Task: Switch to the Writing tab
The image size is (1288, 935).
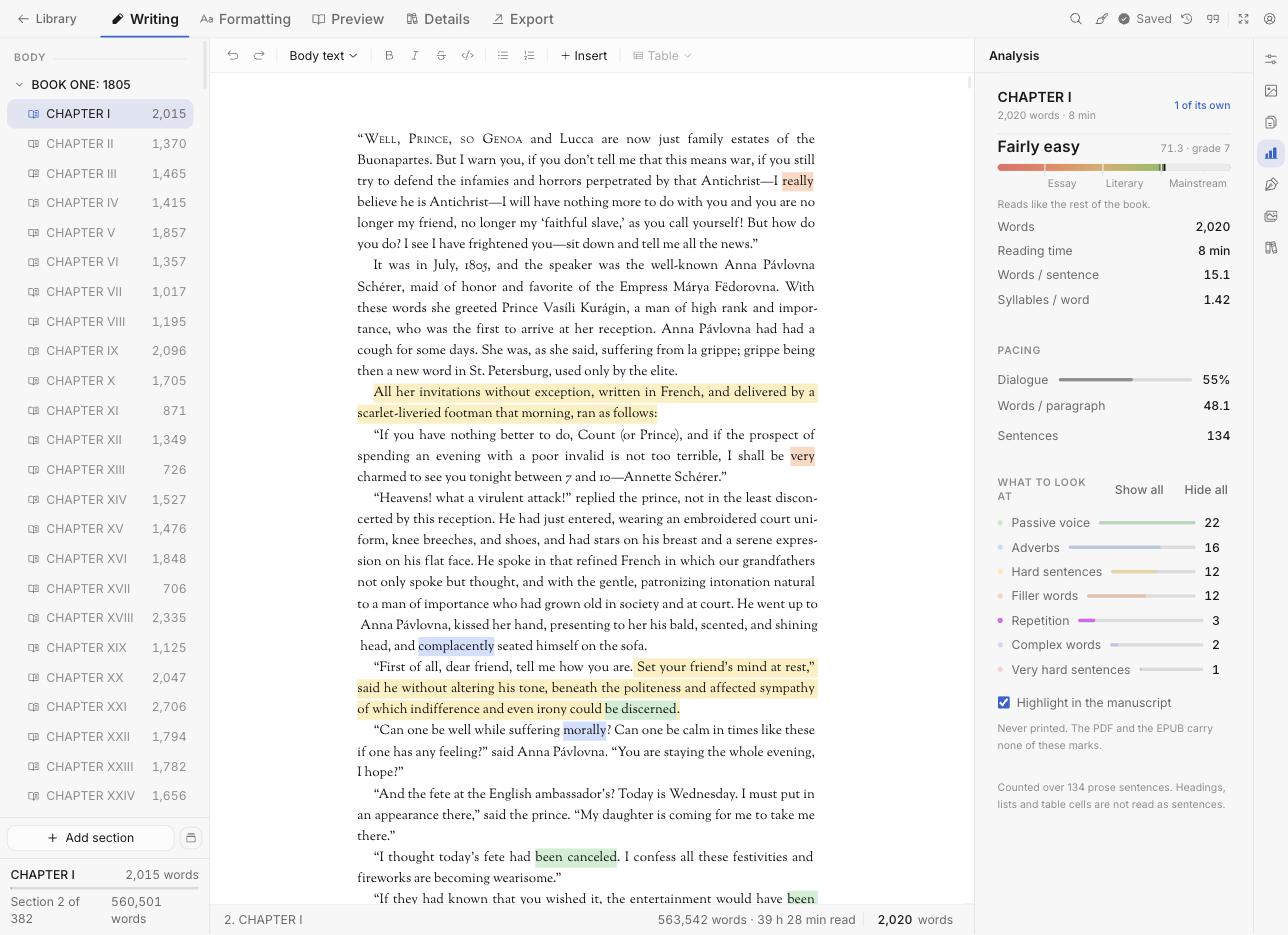Action: [x=145, y=19]
